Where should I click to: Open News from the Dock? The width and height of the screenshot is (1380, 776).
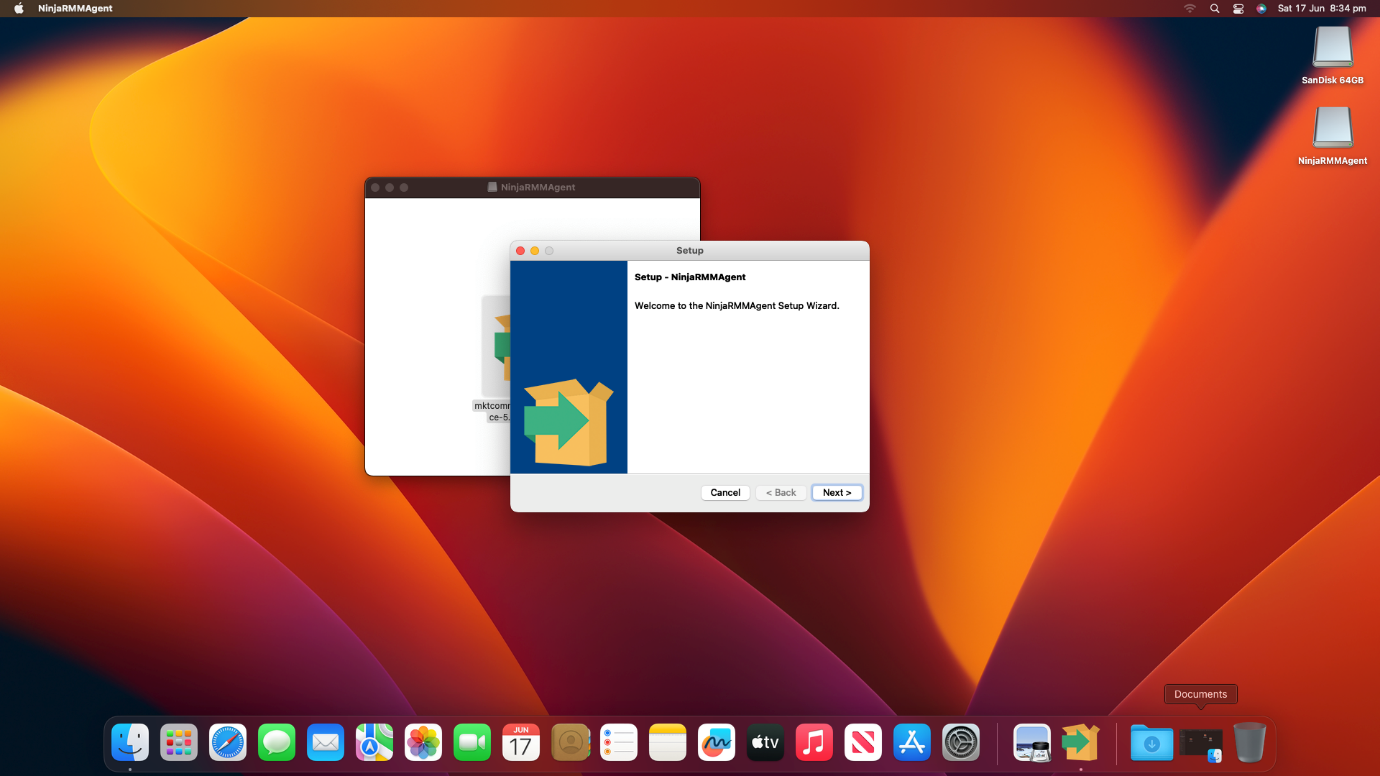(x=864, y=743)
